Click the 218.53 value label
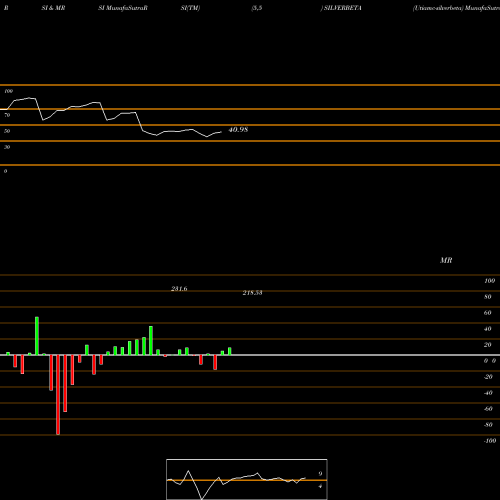Image resolution: width=500 pixels, height=500 pixels. click(252, 293)
